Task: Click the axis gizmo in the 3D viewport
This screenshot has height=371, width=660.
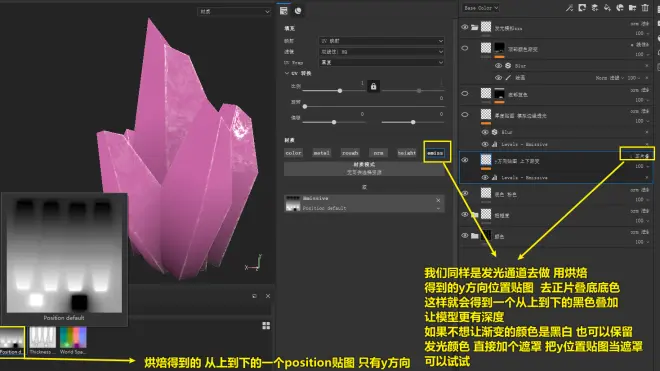Action: 254,262
